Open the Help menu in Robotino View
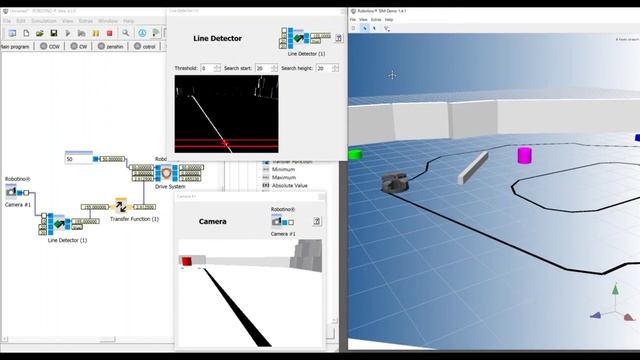 (129, 21)
